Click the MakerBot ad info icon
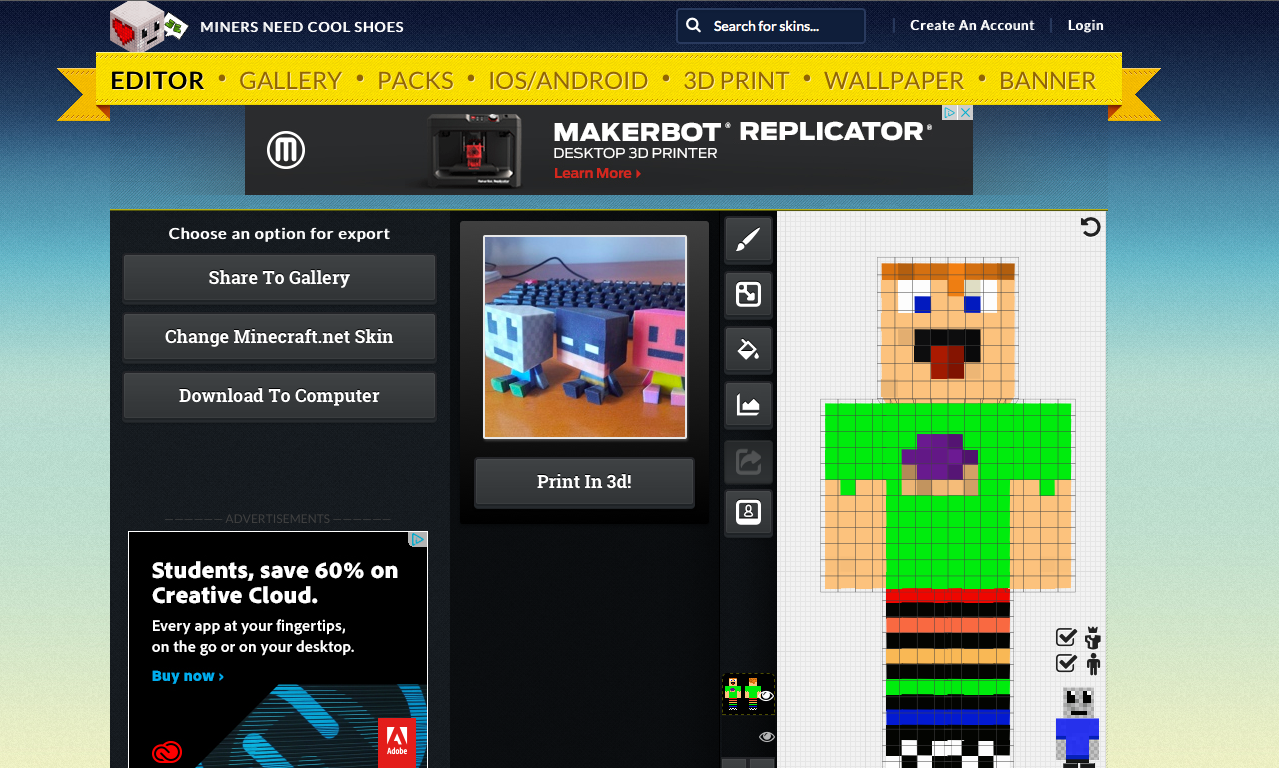The width and height of the screenshot is (1279, 768). (952, 113)
